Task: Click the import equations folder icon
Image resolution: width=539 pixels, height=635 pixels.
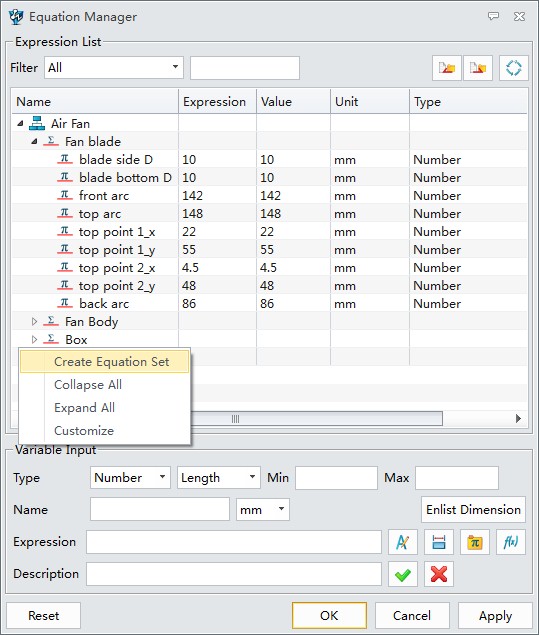Action: [447, 68]
